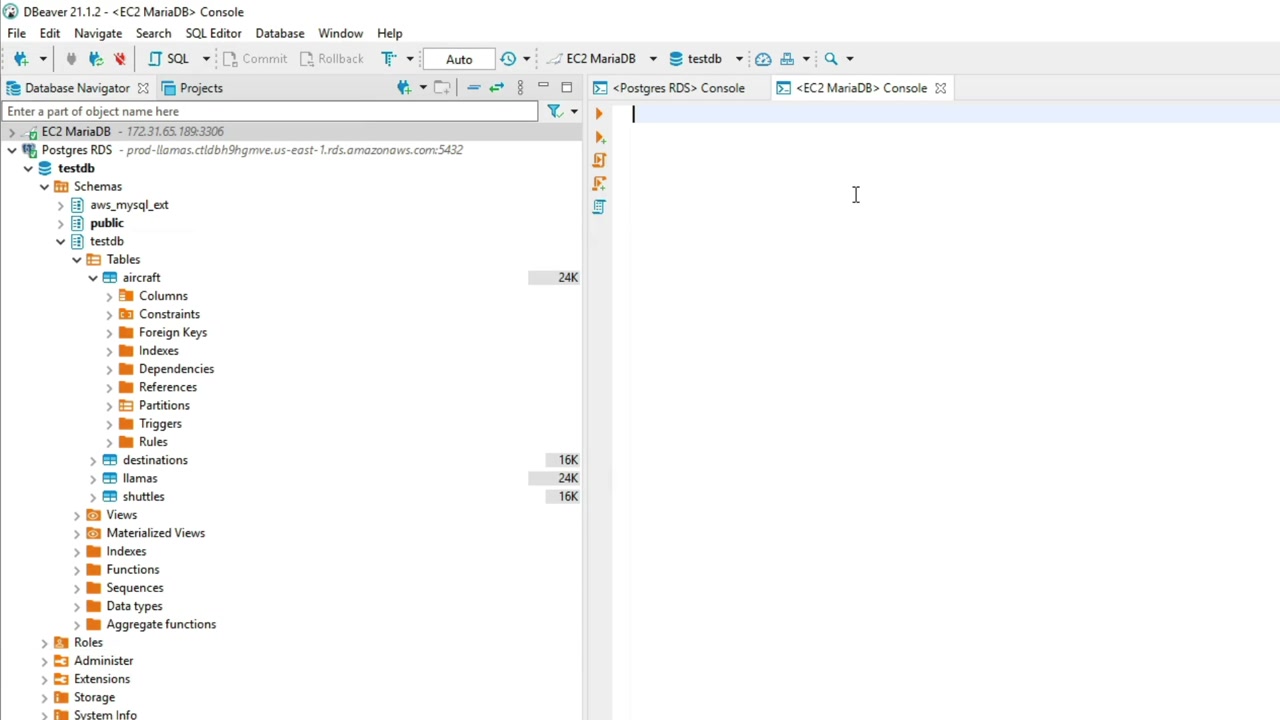Click the Rollback button
The image size is (1280, 720).
tap(331, 59)
